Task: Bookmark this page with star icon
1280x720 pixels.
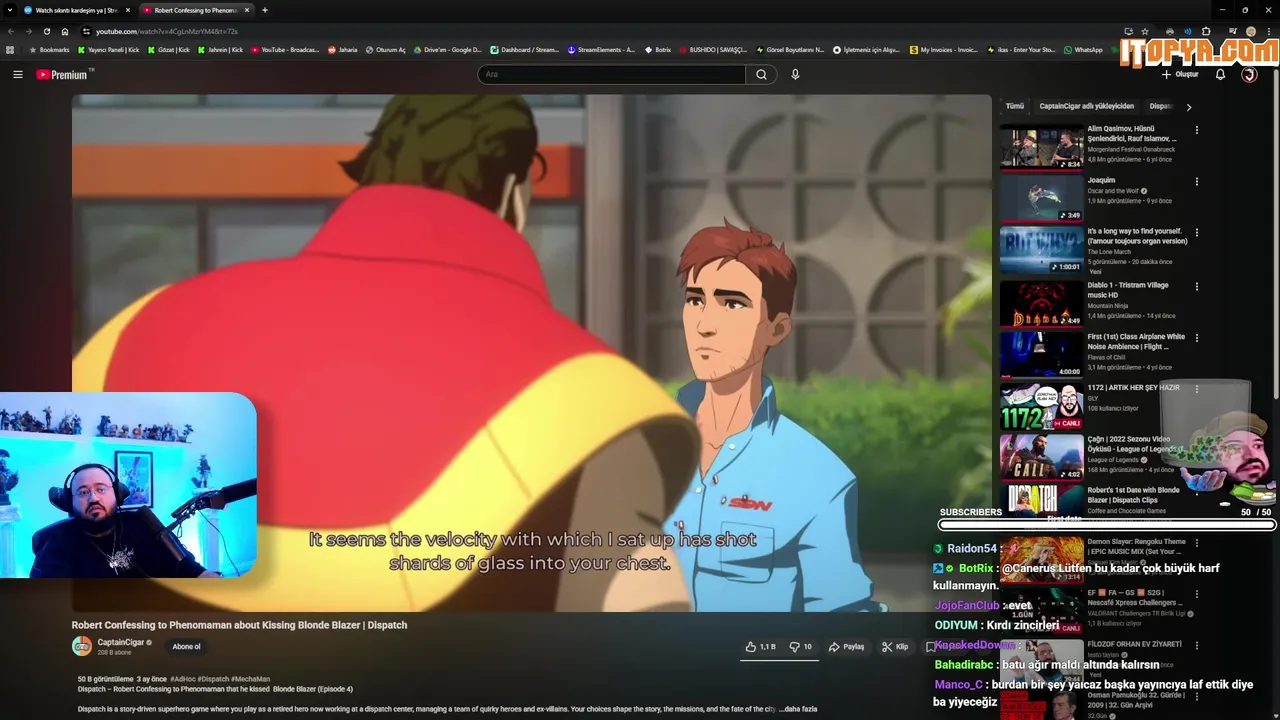Action: click(x=1145, y=31)
